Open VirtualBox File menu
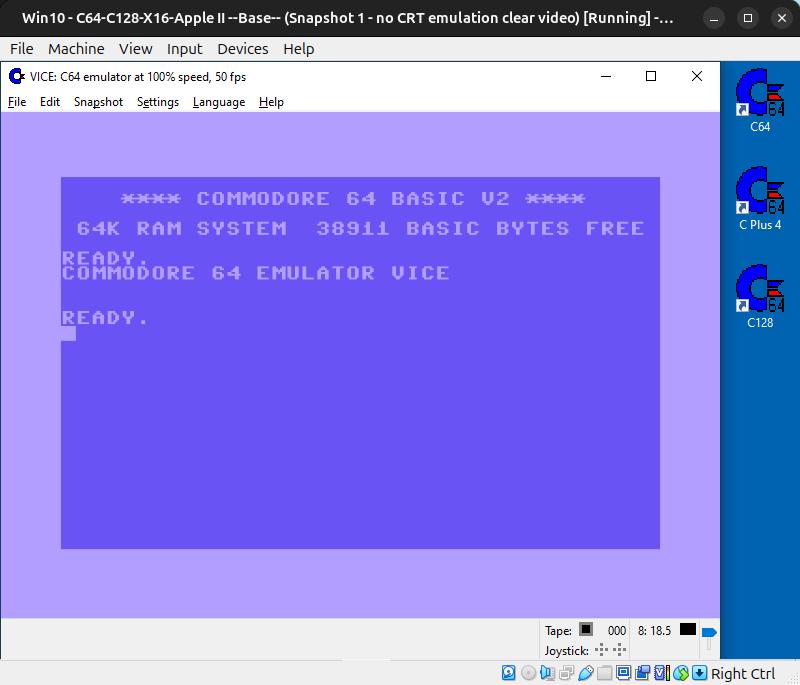 [x=21, y=49]
